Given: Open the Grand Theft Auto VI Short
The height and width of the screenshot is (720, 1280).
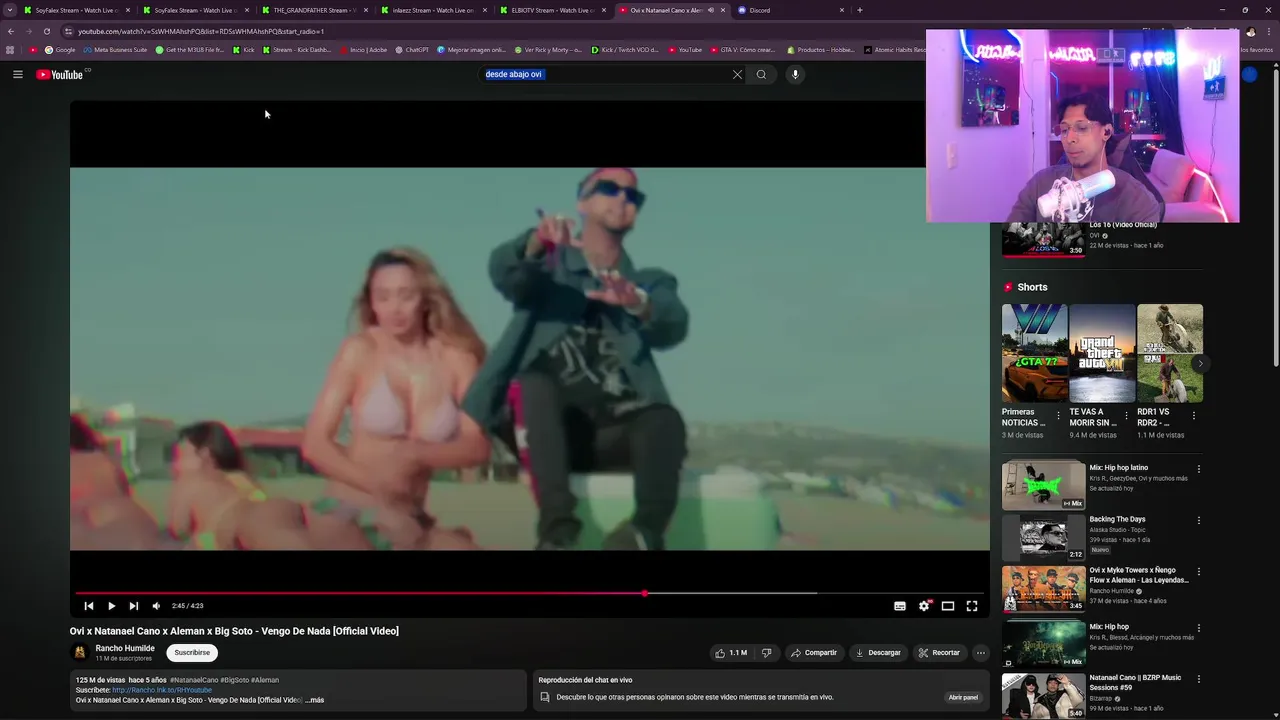Looking at the screenshot, I should tap(1102, 353).
